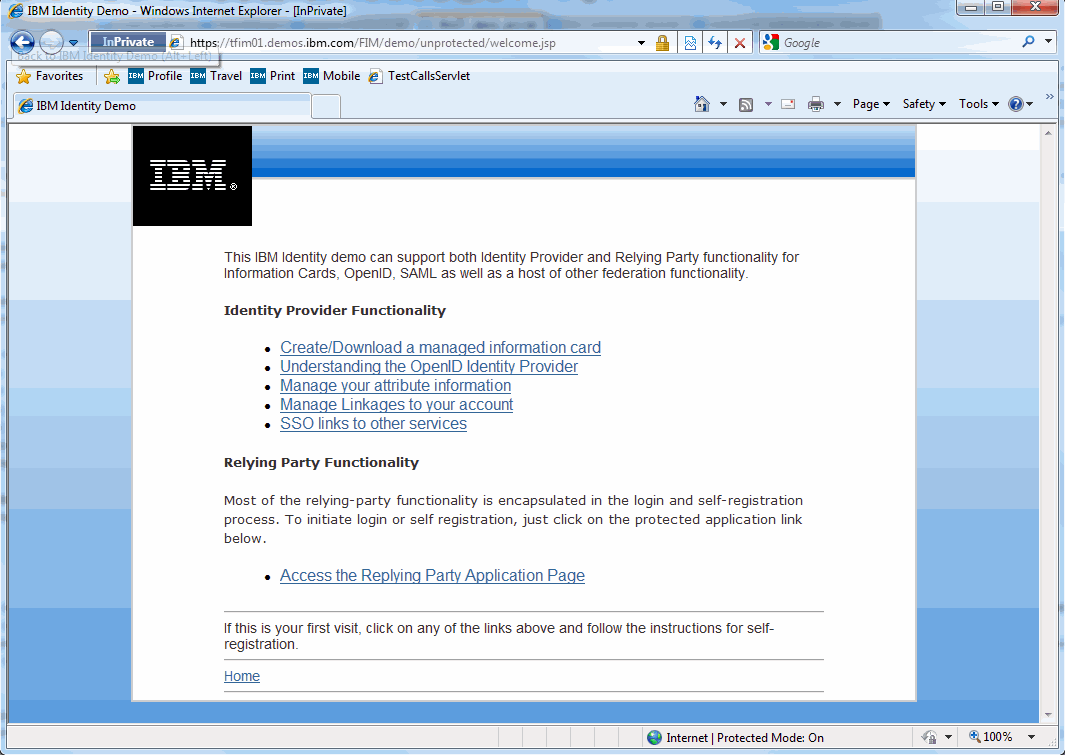Go to home page via Home icon
This screenshot has height=755, width=1065.
(x=702, y=104)
